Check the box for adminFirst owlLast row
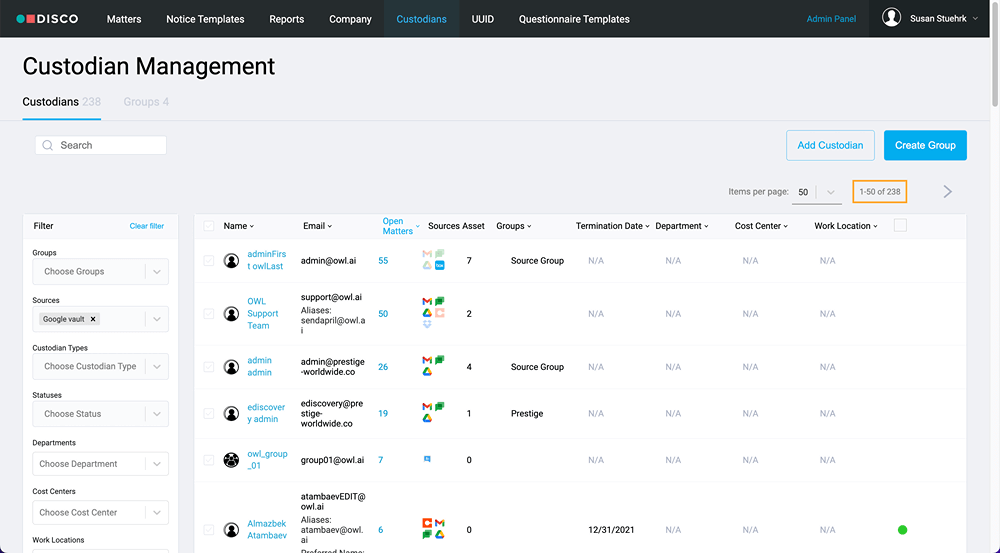 point(209,261)
